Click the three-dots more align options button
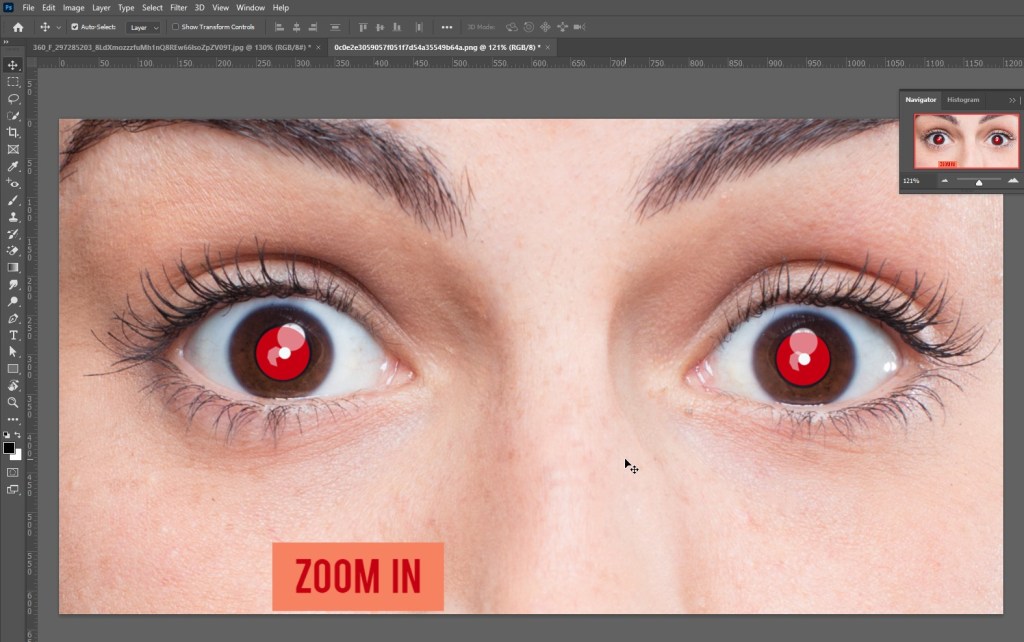 pos(446,27)
